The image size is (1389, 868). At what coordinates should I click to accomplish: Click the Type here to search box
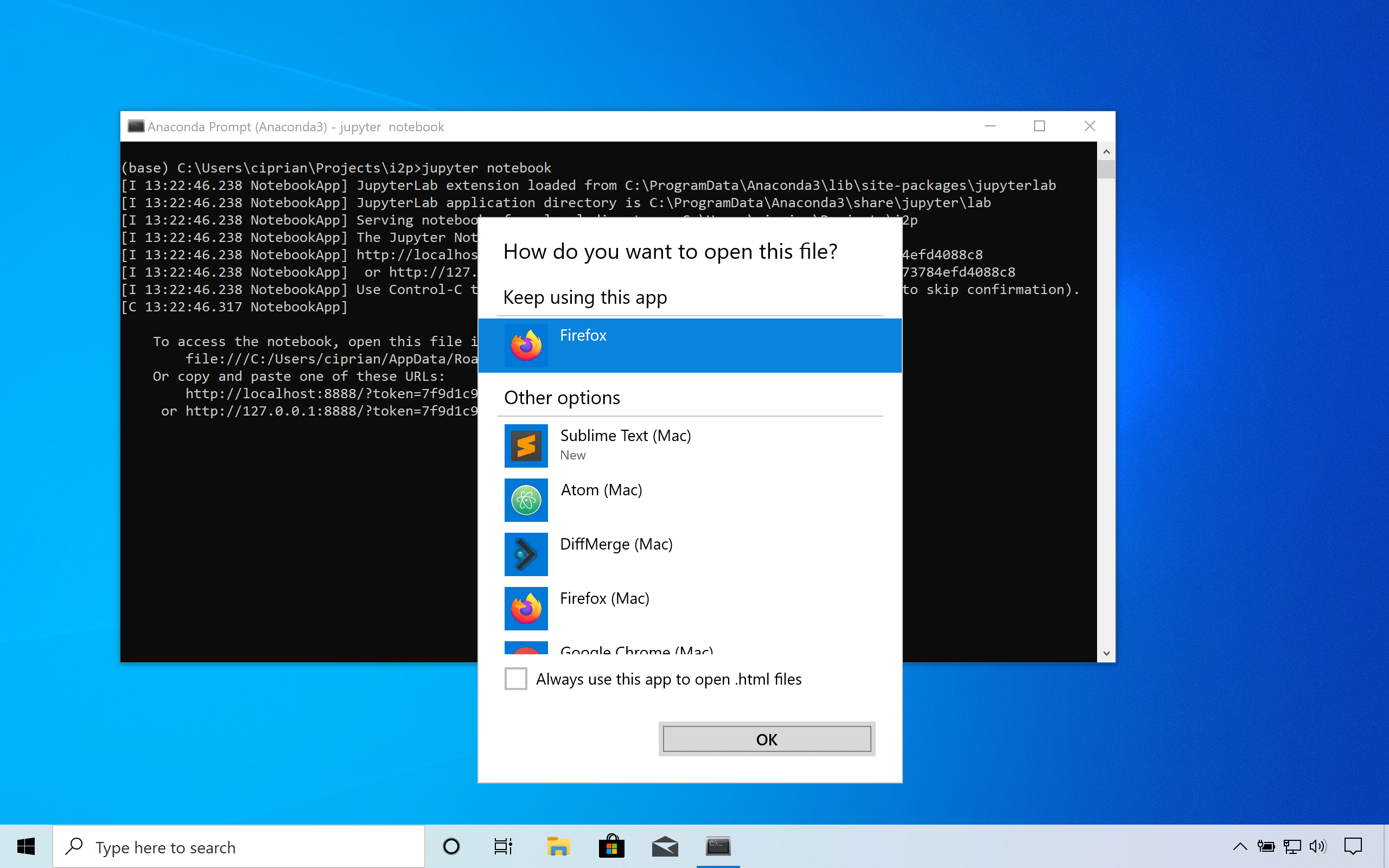coord(238,847)
